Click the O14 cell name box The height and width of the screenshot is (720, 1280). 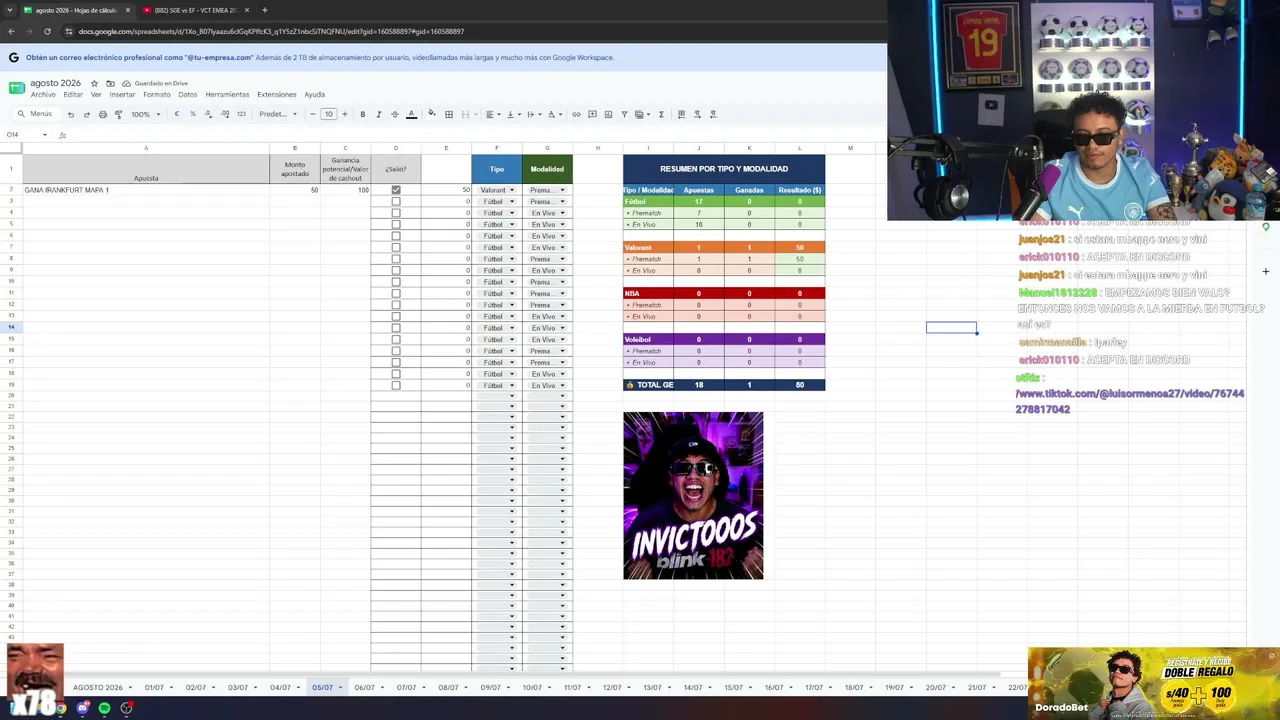(x=27, y=135)
